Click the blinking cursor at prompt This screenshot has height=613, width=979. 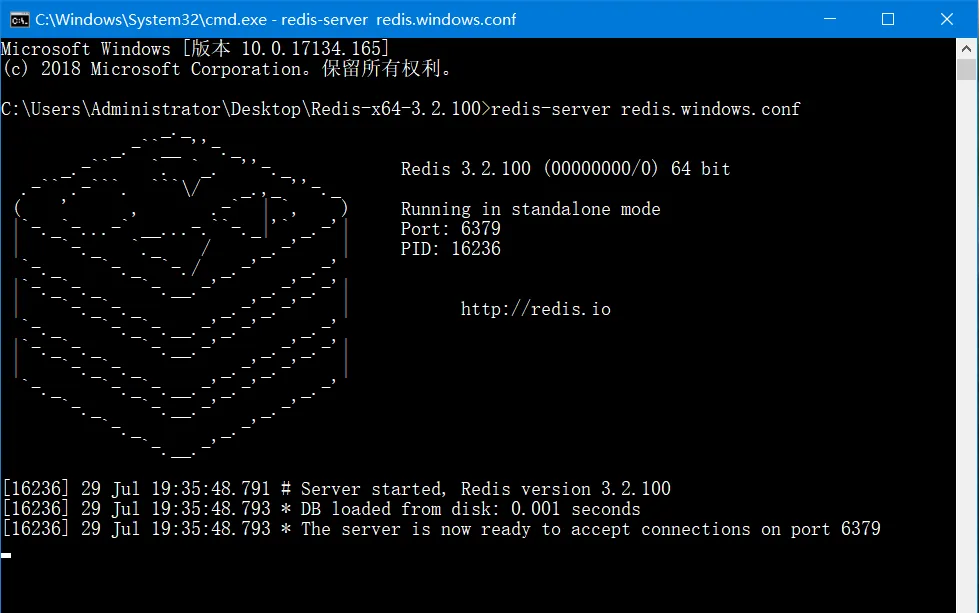click(6, 555)
